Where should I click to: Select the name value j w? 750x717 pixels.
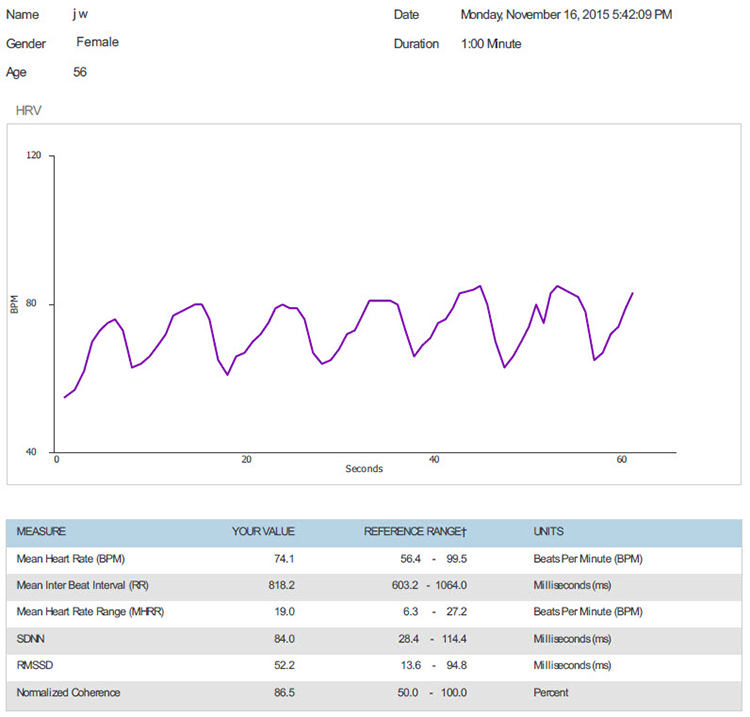[81, 15]
